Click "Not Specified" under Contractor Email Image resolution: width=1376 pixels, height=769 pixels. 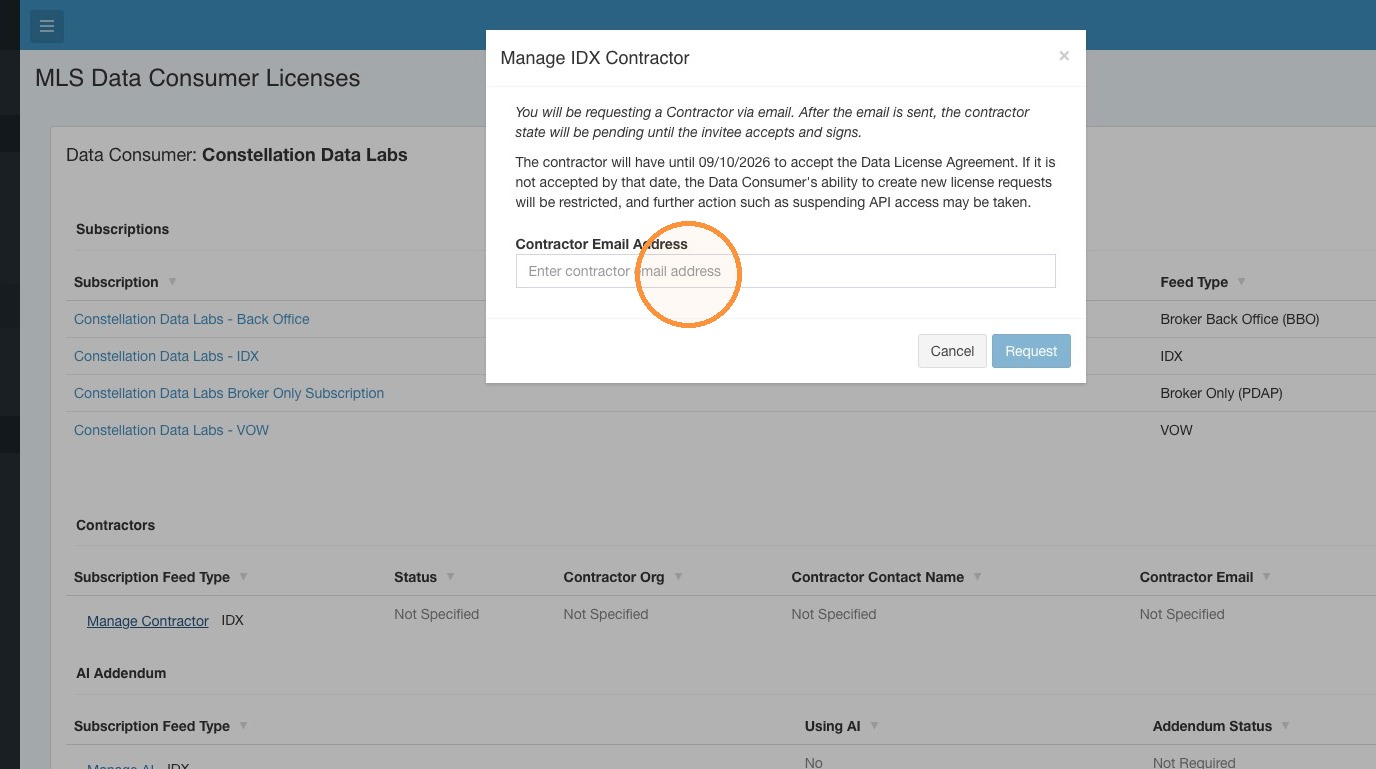(x=1182, y=614)
